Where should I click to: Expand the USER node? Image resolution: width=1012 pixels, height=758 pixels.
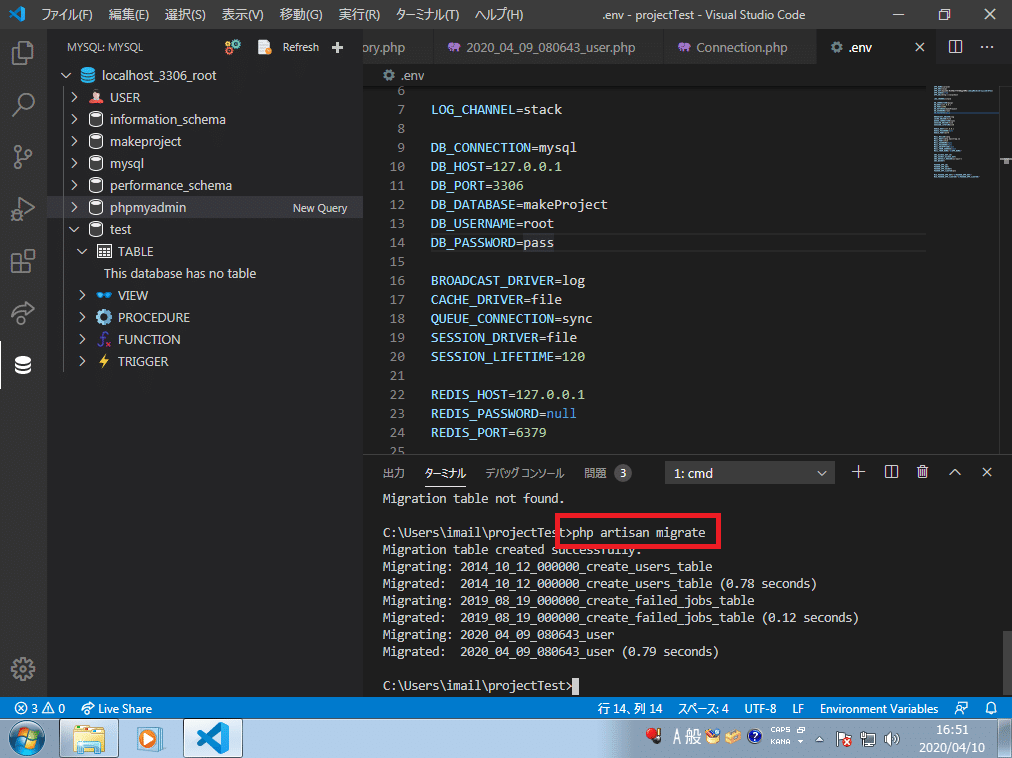coord(74,97)
